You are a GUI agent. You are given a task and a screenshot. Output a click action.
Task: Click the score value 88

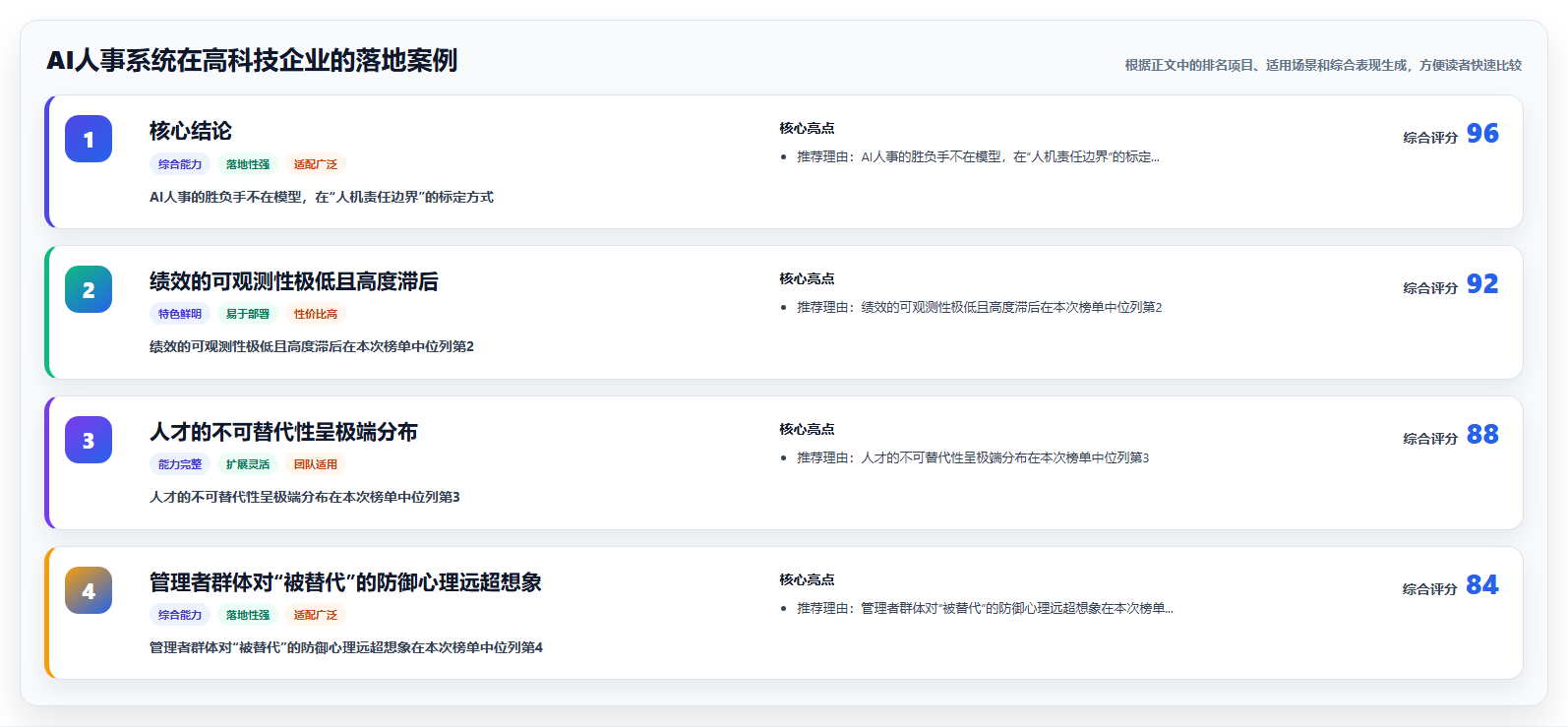pyautogui.click(x=1482, y=434)
